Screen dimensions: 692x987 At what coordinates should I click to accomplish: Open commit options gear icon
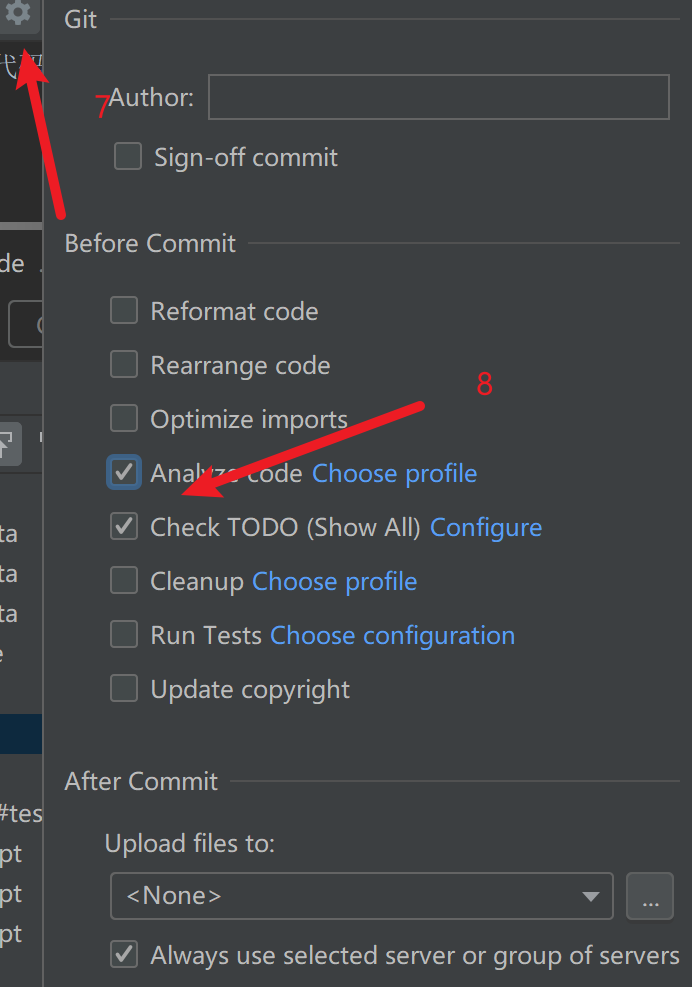(18, 14)
